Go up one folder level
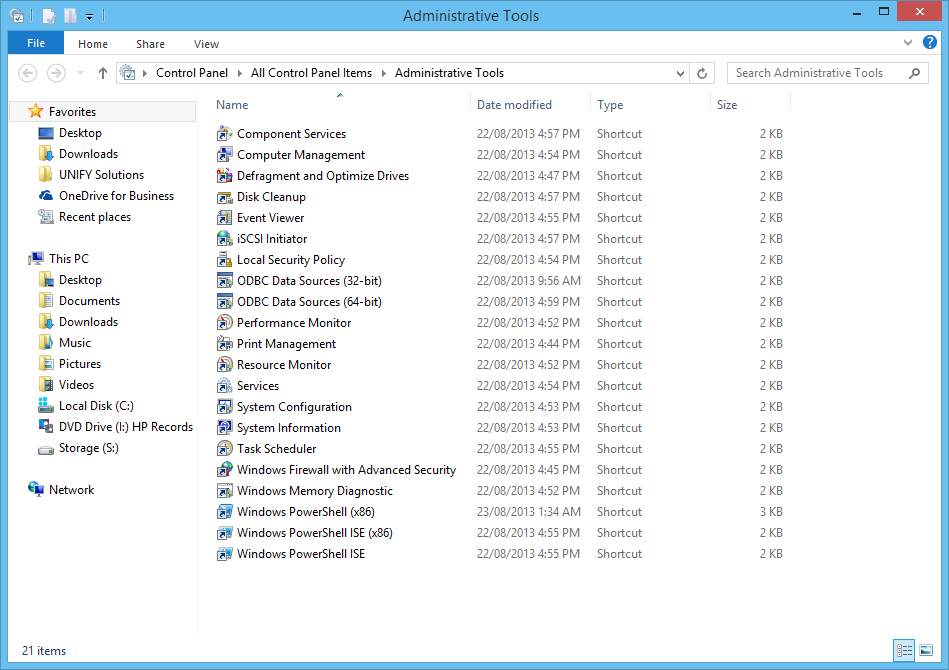The image size is (949, 670). 103,73
